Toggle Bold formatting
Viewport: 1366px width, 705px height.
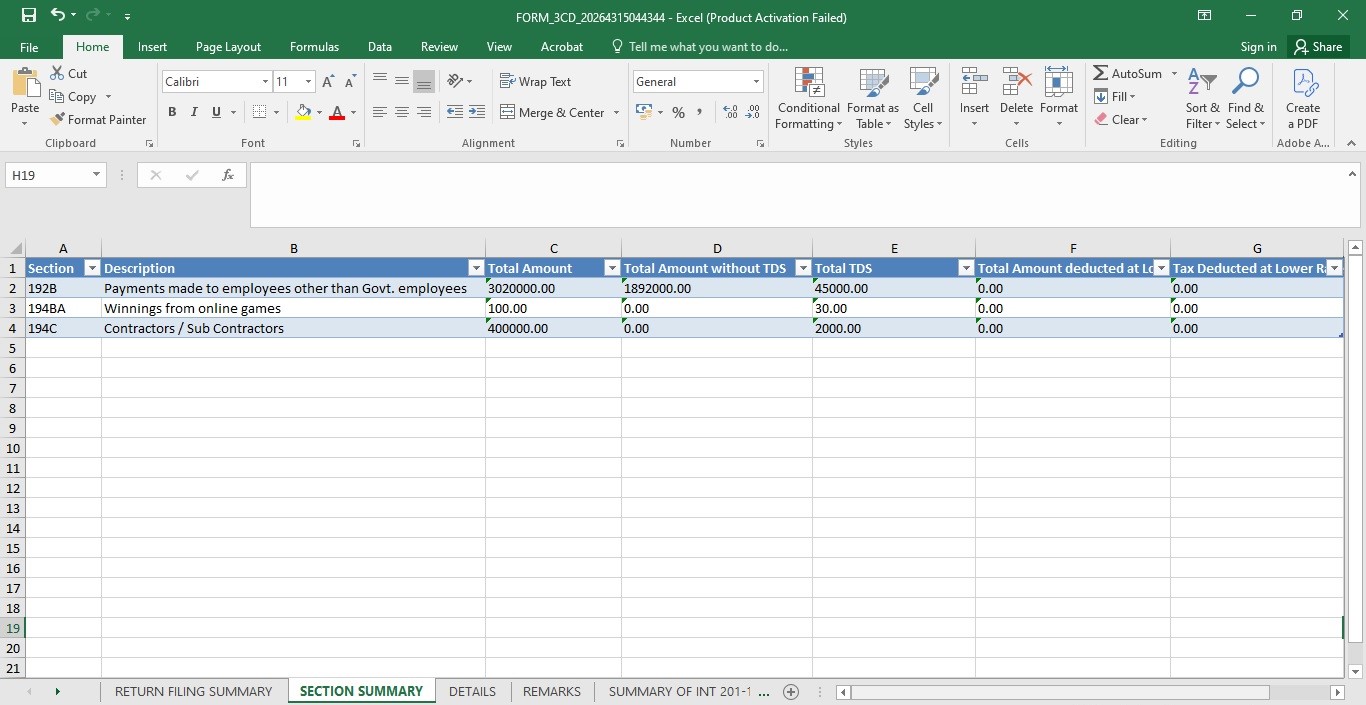pyautogui.click(x=172, y=112)
